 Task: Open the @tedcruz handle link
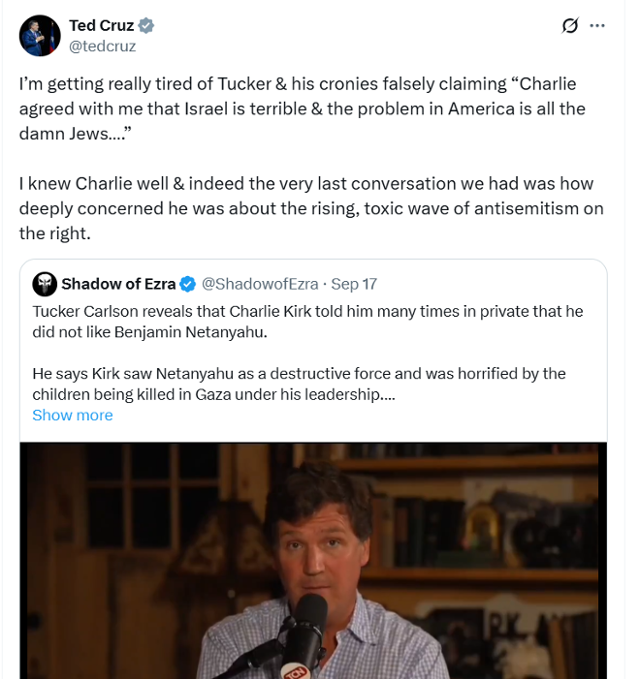point(102,46)
